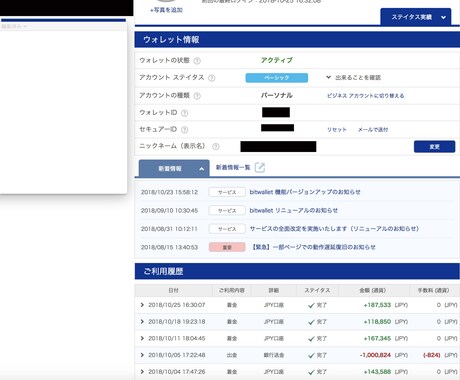This screenshot has height=380, width=460.
Task: Click the ベーシック account status badge
Action: coord(277,78)
